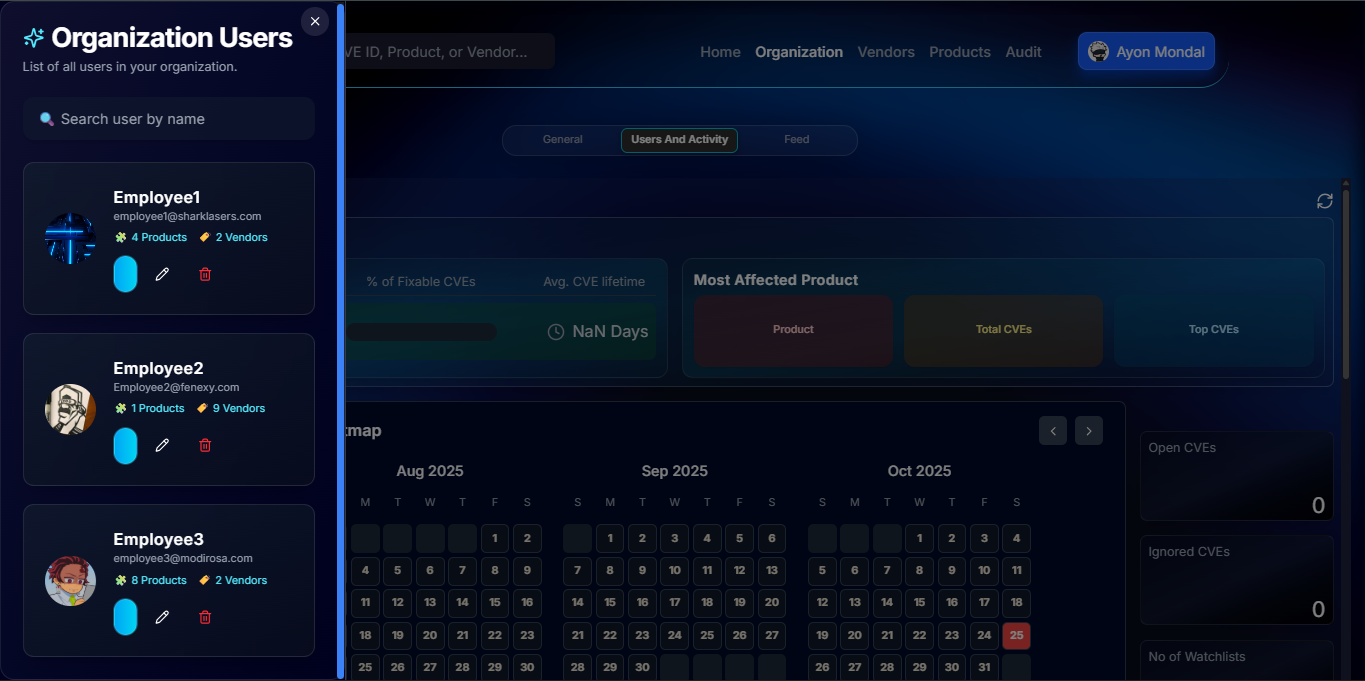Go to previous months in the heatmap
The image size is (1365, 681).
(x=1053, y=431)
